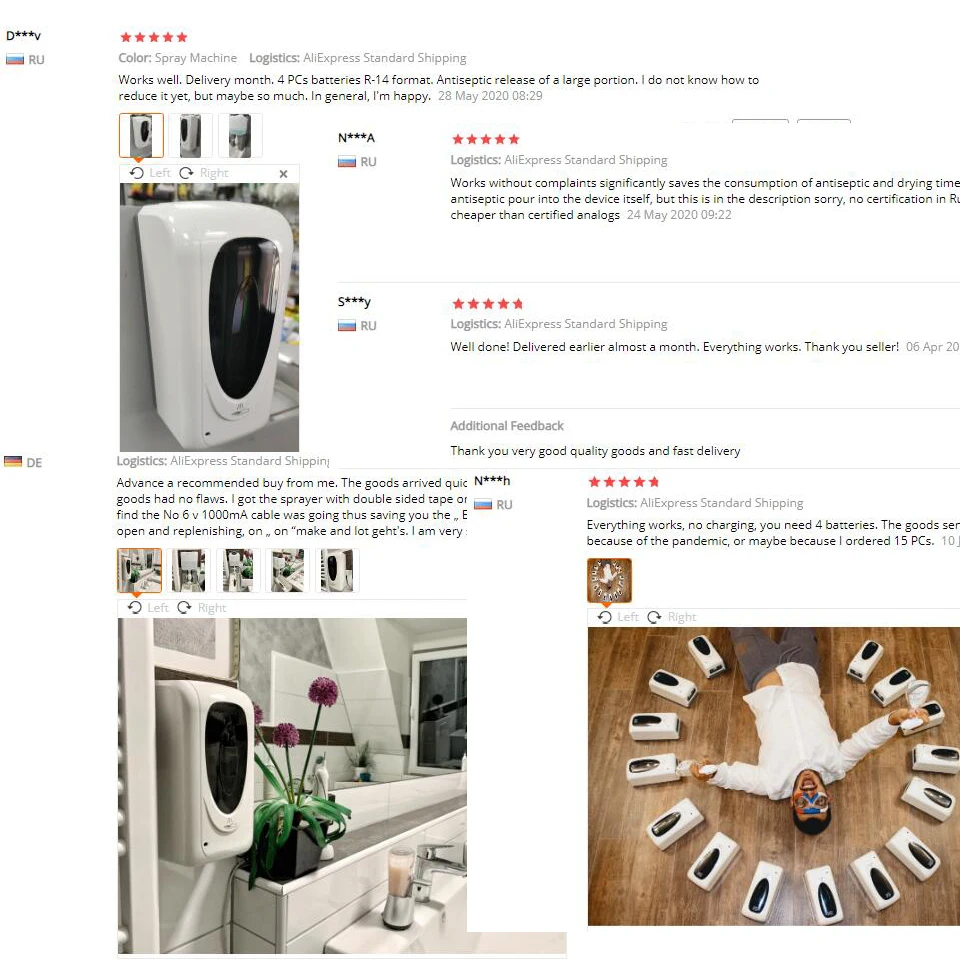Select first thumbnail in DE review
960x960 pixels.
pyautogui.click(x=140, y=570)
